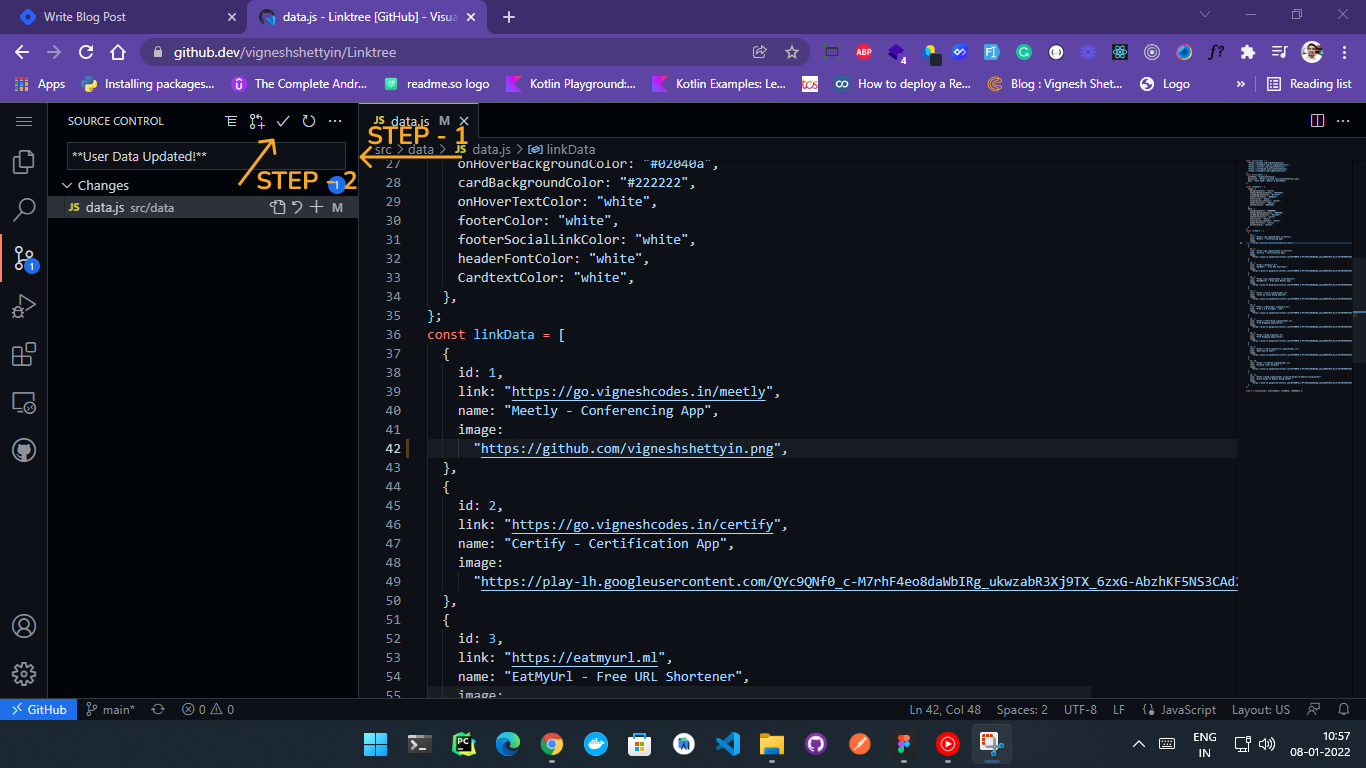This screenshot has width=1366, height=768.
Task: Open errors and warnings count
Action: pos(207,709)
